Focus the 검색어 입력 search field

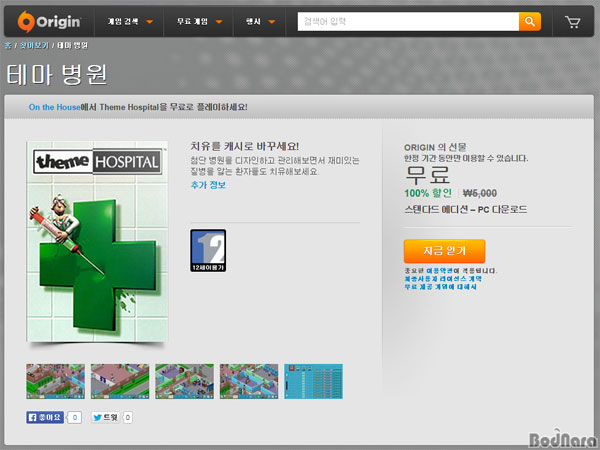click(x=408, y=21)
